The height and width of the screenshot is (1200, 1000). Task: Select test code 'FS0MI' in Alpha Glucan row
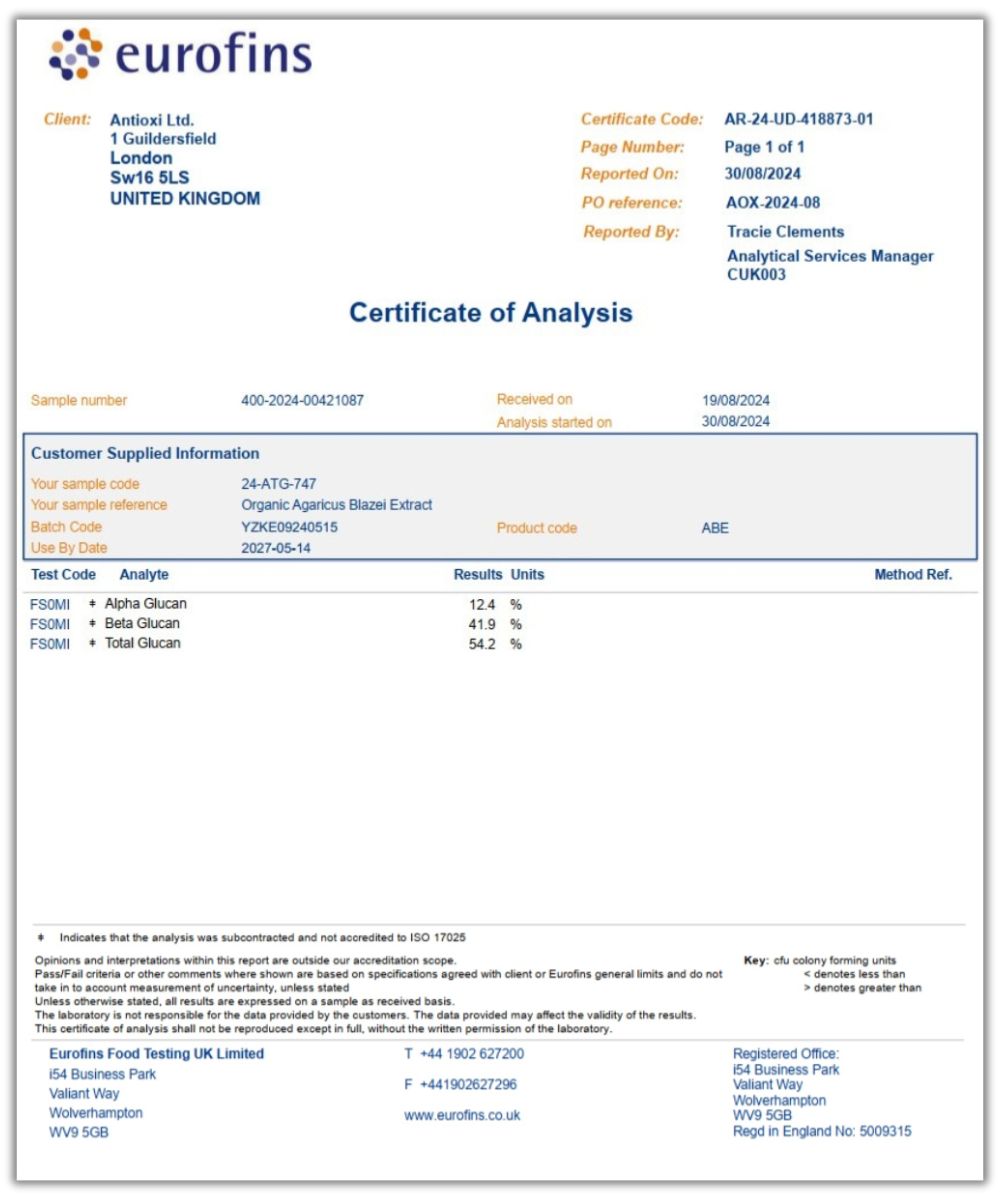(x=51, y=605)
